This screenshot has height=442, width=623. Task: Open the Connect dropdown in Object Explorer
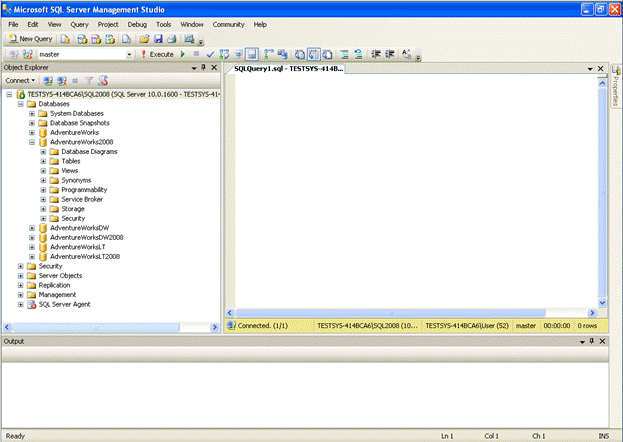pyautogui.click(x=20, y=81)
